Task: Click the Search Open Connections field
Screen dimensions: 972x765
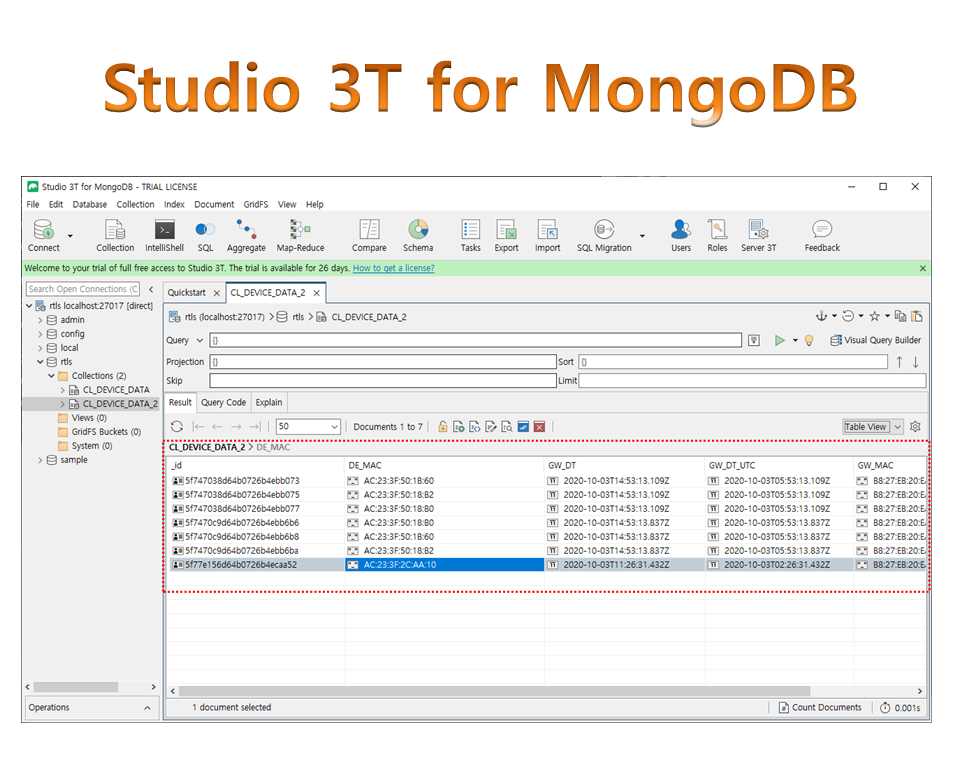Action: coord(82,289)
